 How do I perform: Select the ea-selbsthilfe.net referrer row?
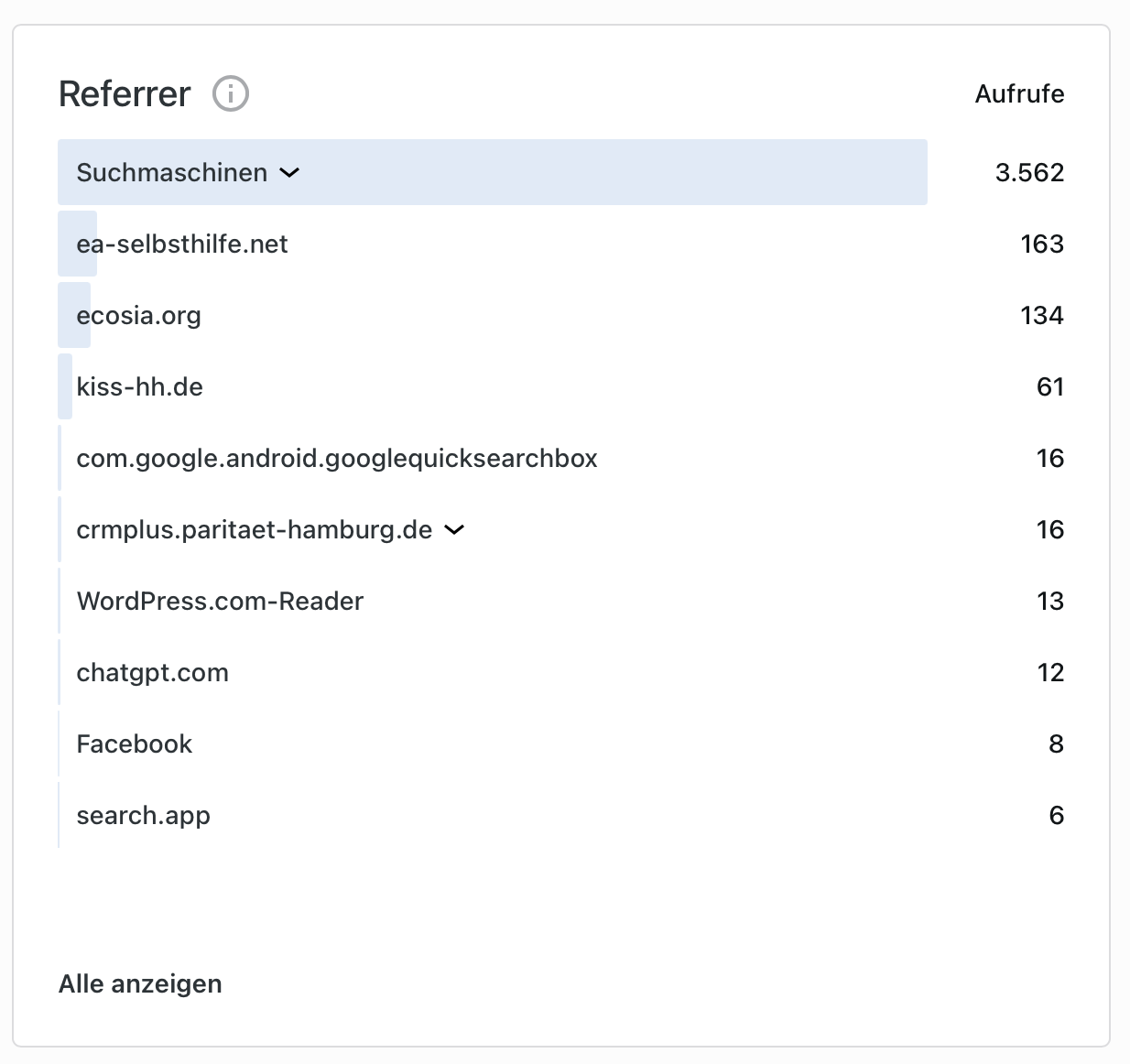pos(182,244)
